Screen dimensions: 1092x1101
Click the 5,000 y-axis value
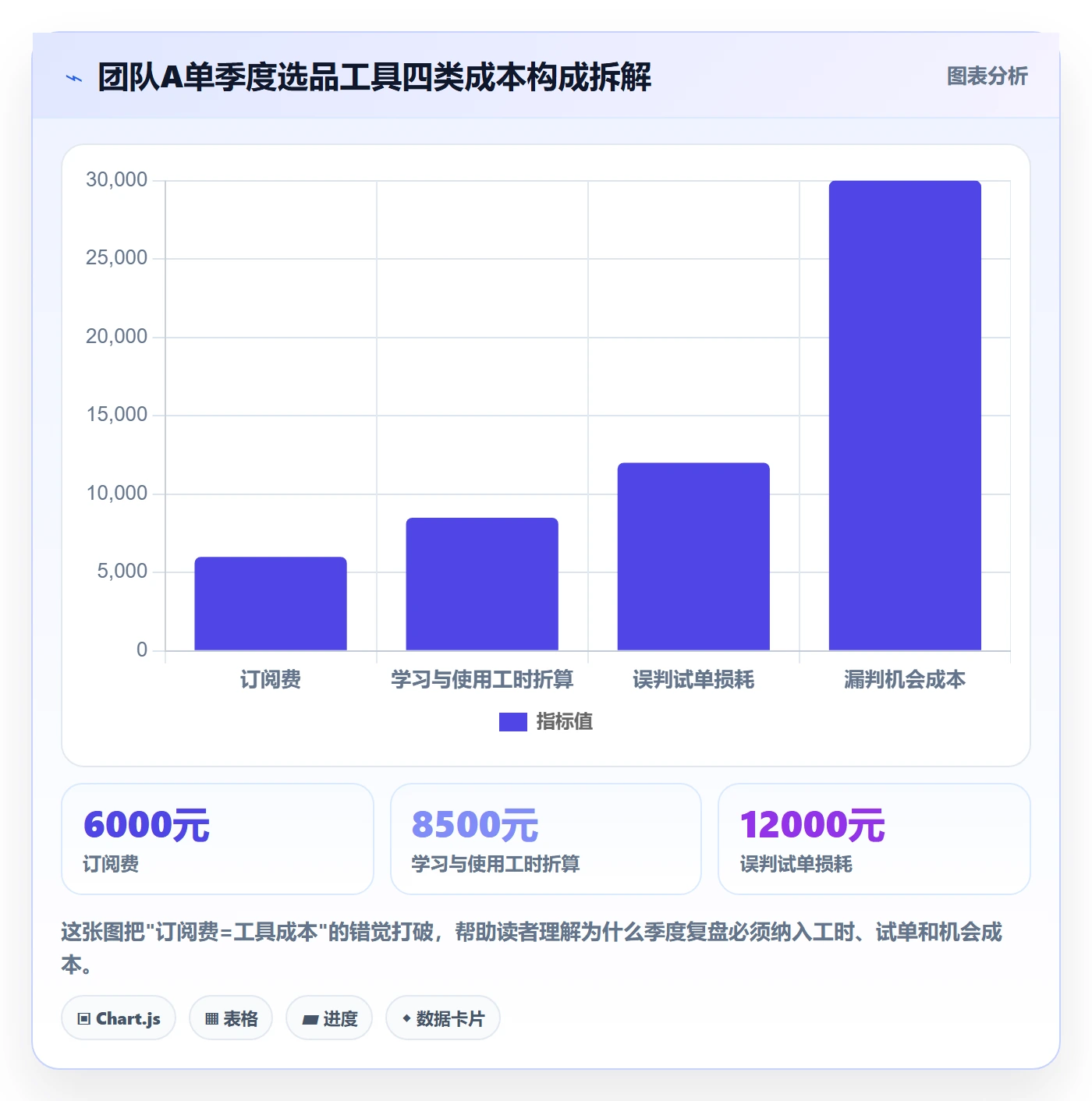coord(122,572)
